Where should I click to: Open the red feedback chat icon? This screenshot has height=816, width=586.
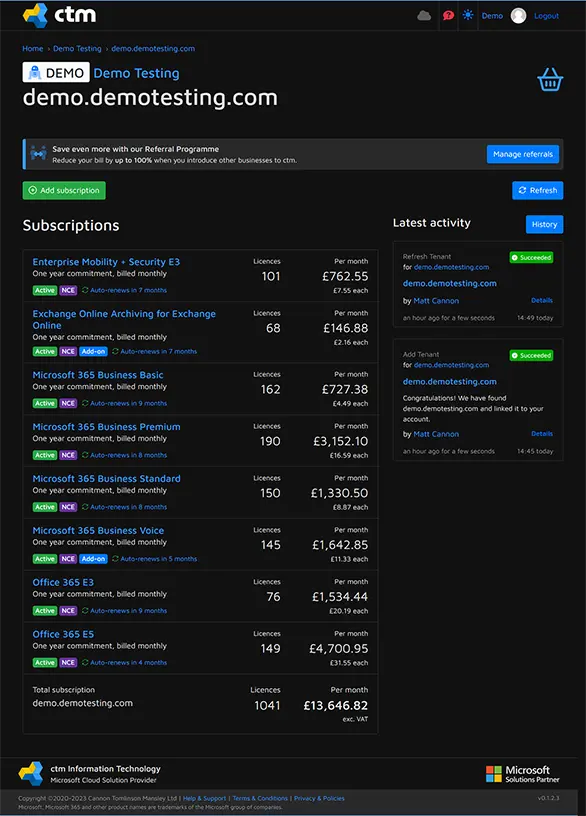tap(448, 16)
